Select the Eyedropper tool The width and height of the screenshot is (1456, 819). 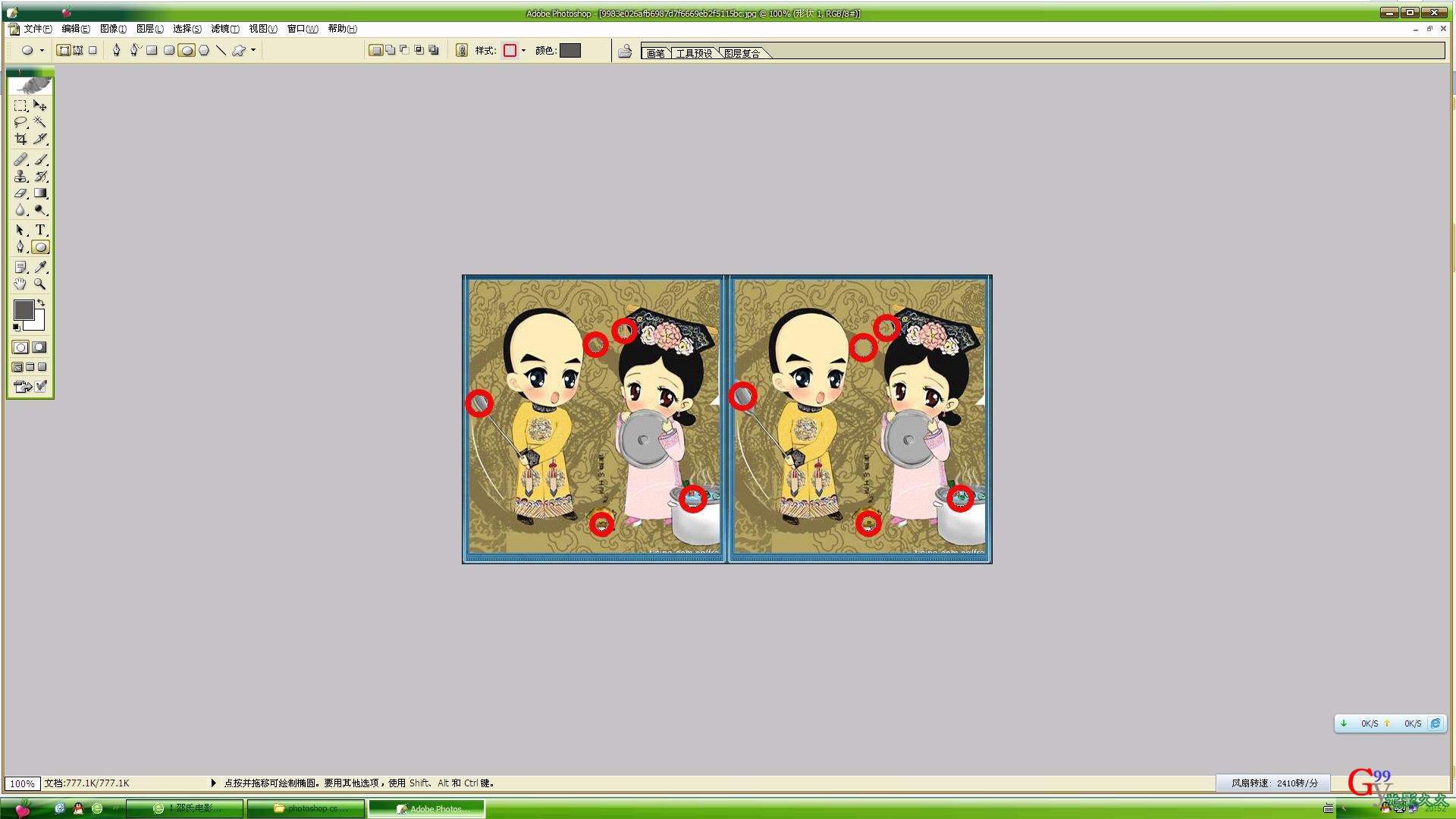pos(40,267)
